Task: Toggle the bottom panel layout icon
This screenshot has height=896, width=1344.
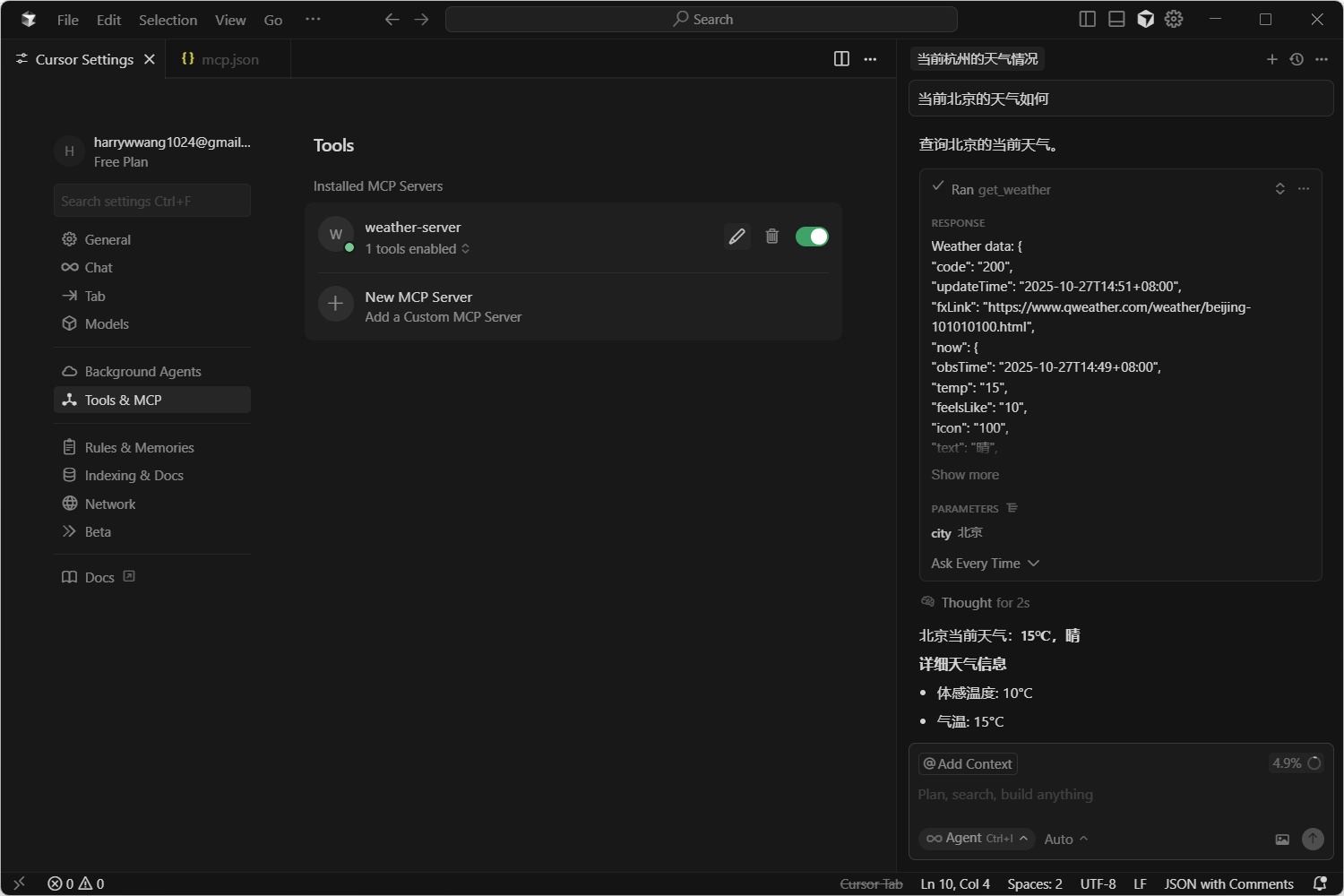Action: click(1116, 19)
